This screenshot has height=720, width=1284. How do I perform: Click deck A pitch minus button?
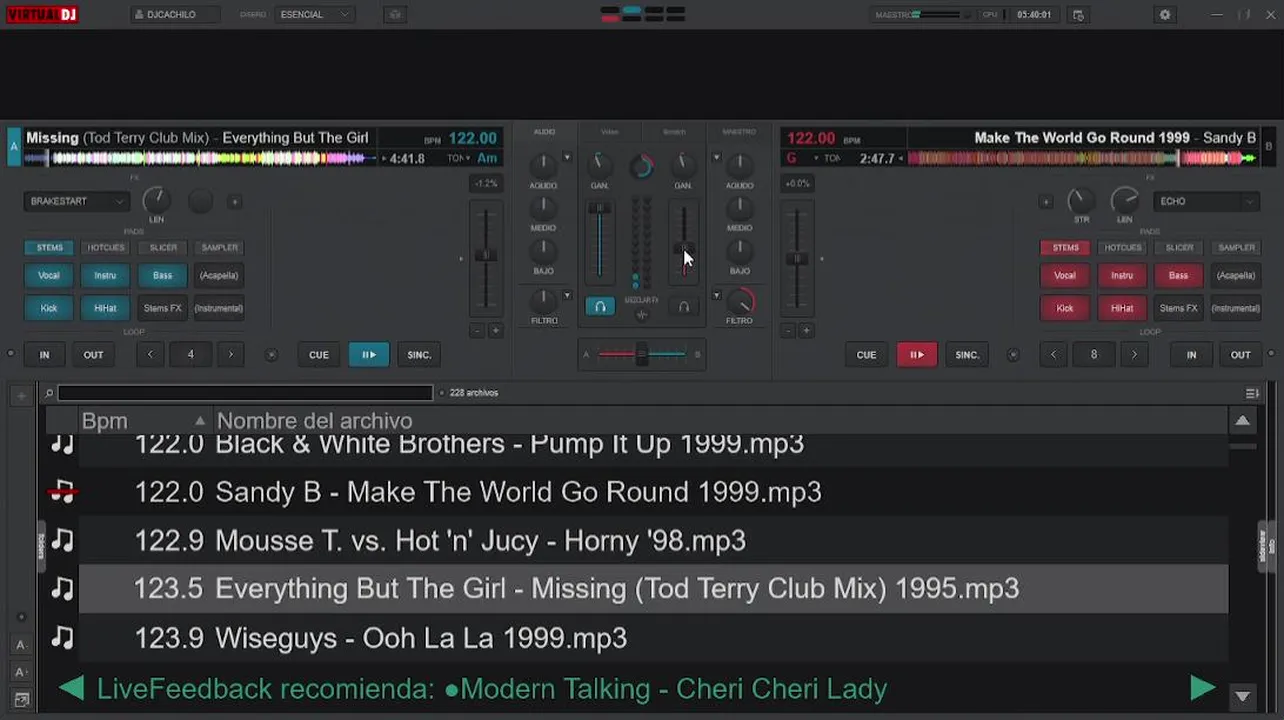click(476, 330)
